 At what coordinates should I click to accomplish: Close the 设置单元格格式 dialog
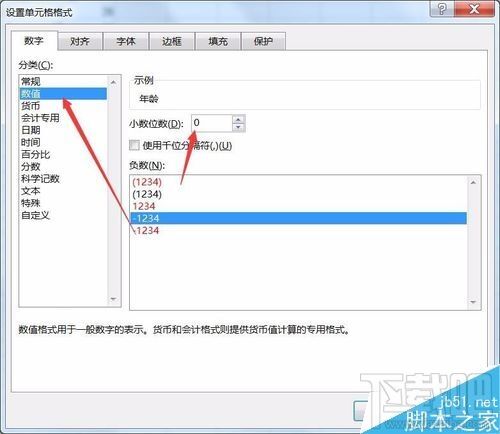coord(474,9)
